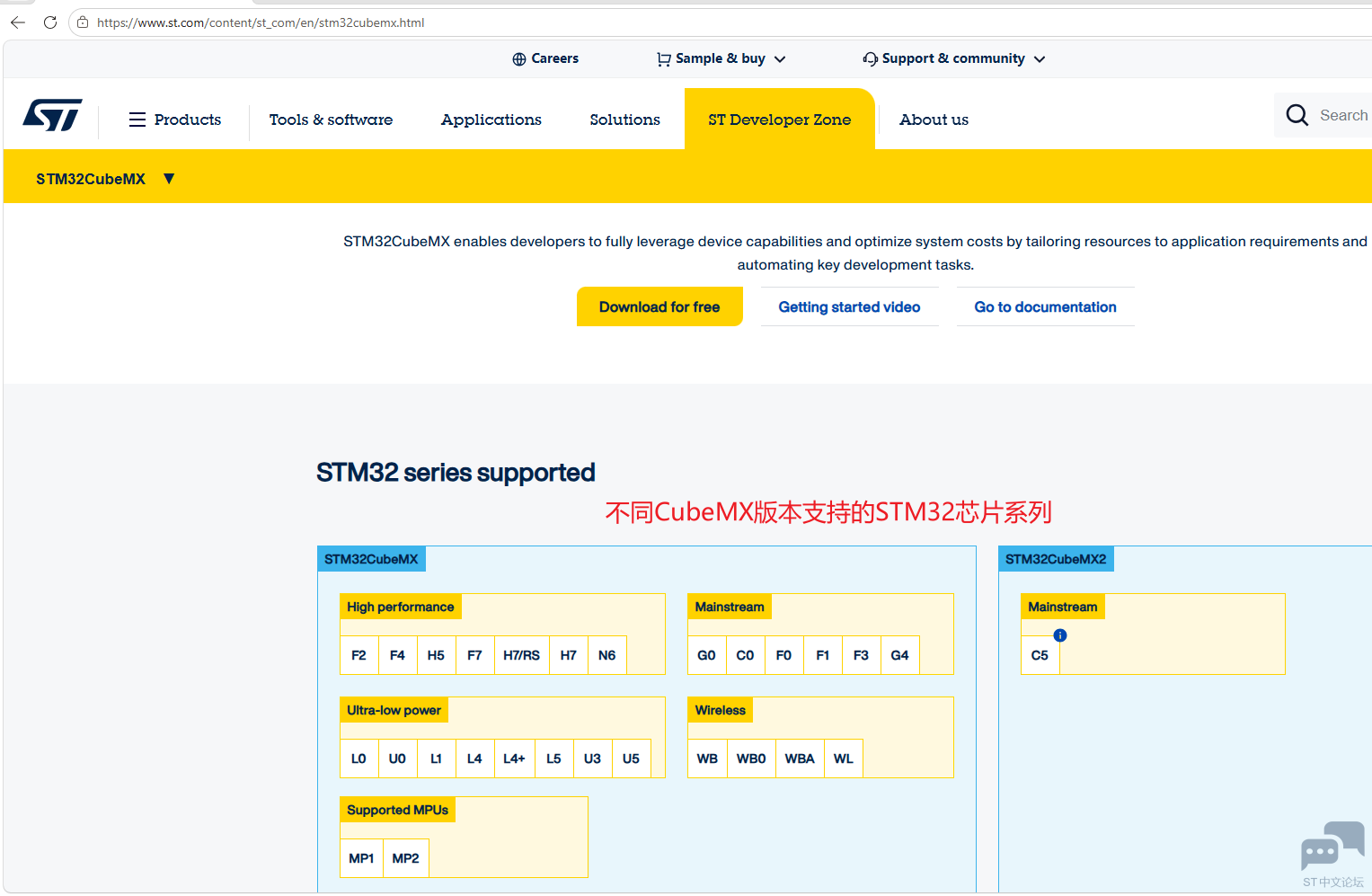Click the Careers globe icon
Screen dimensions: 1372x896
(x=519, y=59)
